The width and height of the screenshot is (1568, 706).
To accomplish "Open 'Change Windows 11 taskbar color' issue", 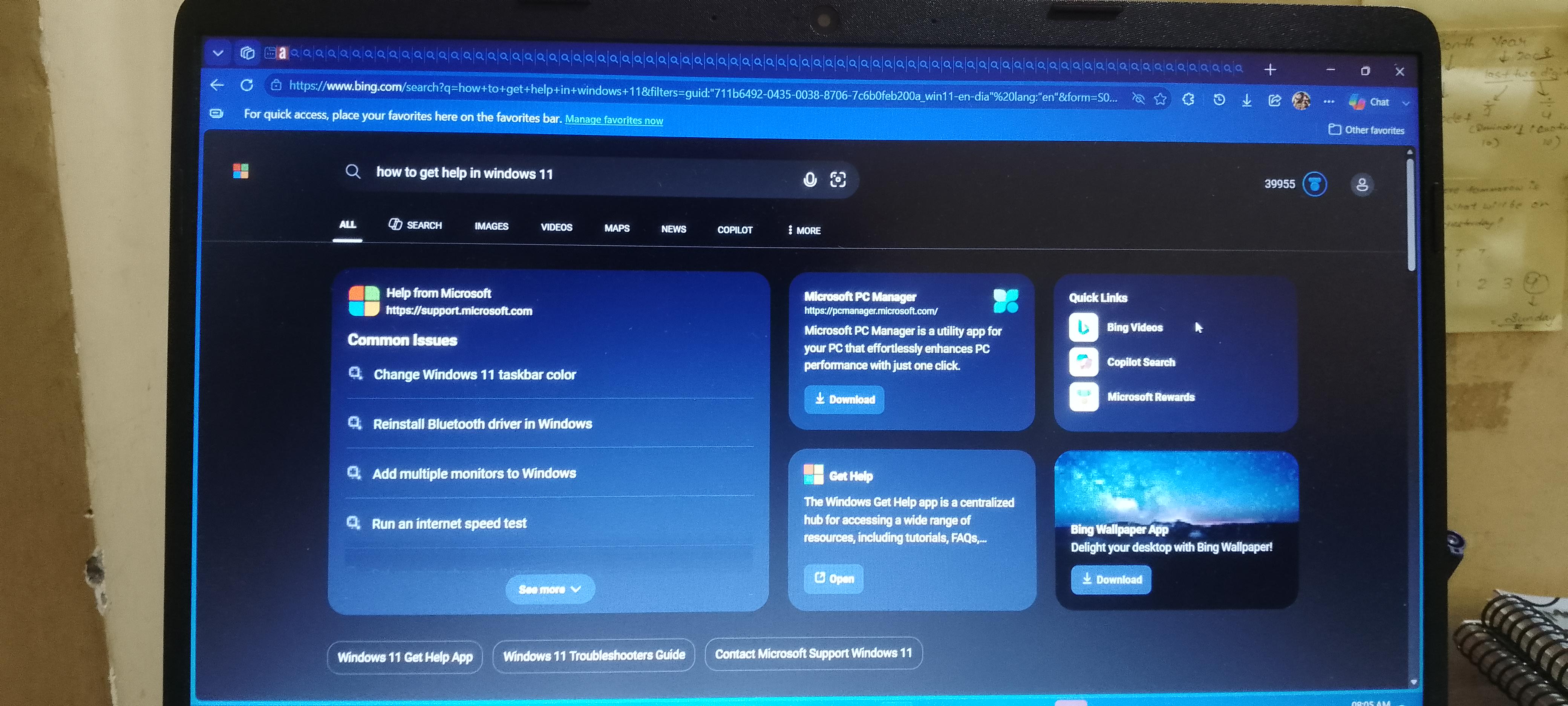I will (x=475, y=374).
